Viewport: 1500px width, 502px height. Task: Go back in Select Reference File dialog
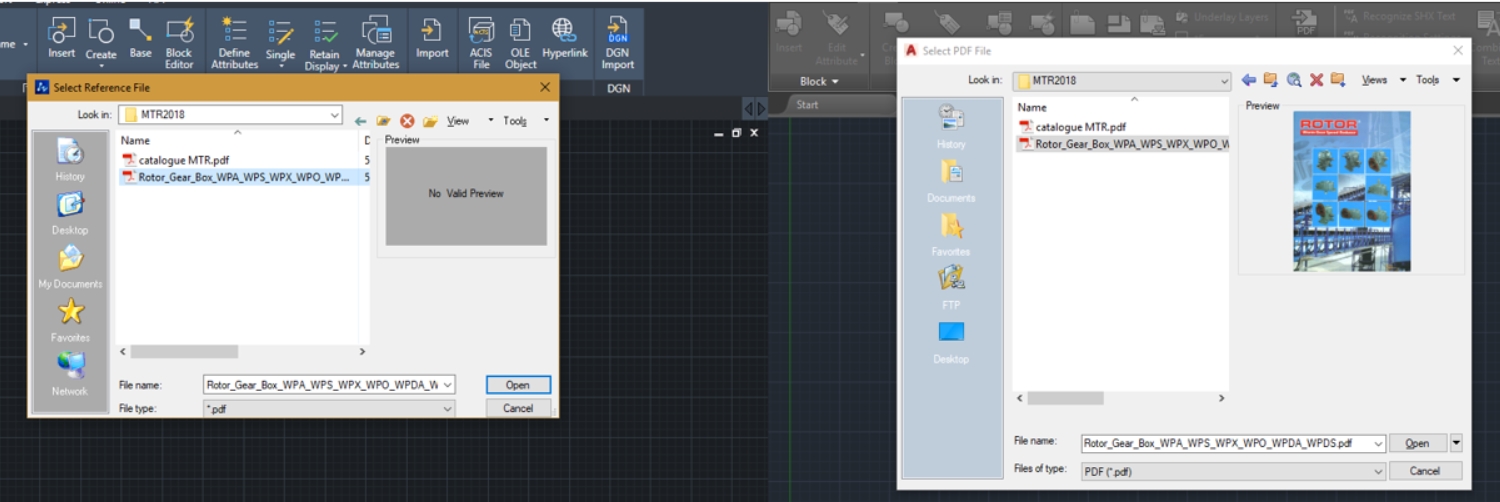pyautogui.click(x=360, y=121)
